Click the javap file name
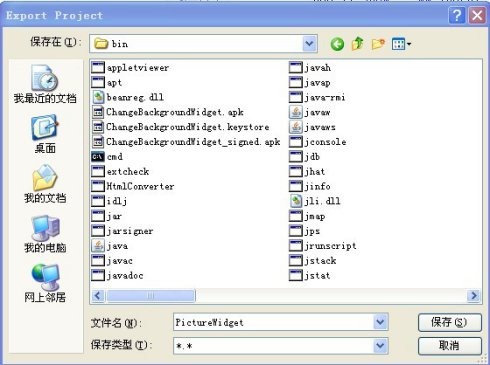Screen dimensions: 490x365 click(317, 83)
